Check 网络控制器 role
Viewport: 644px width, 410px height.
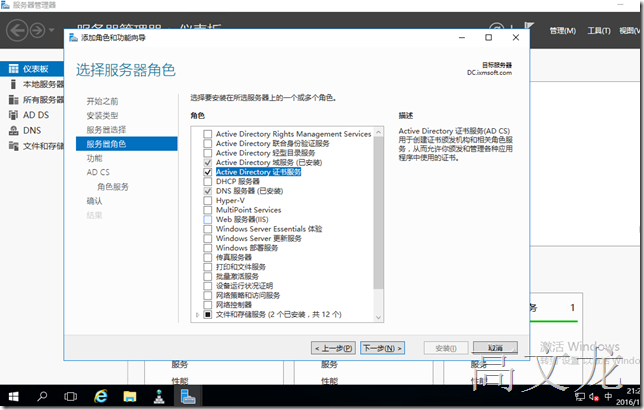point(208,305)
